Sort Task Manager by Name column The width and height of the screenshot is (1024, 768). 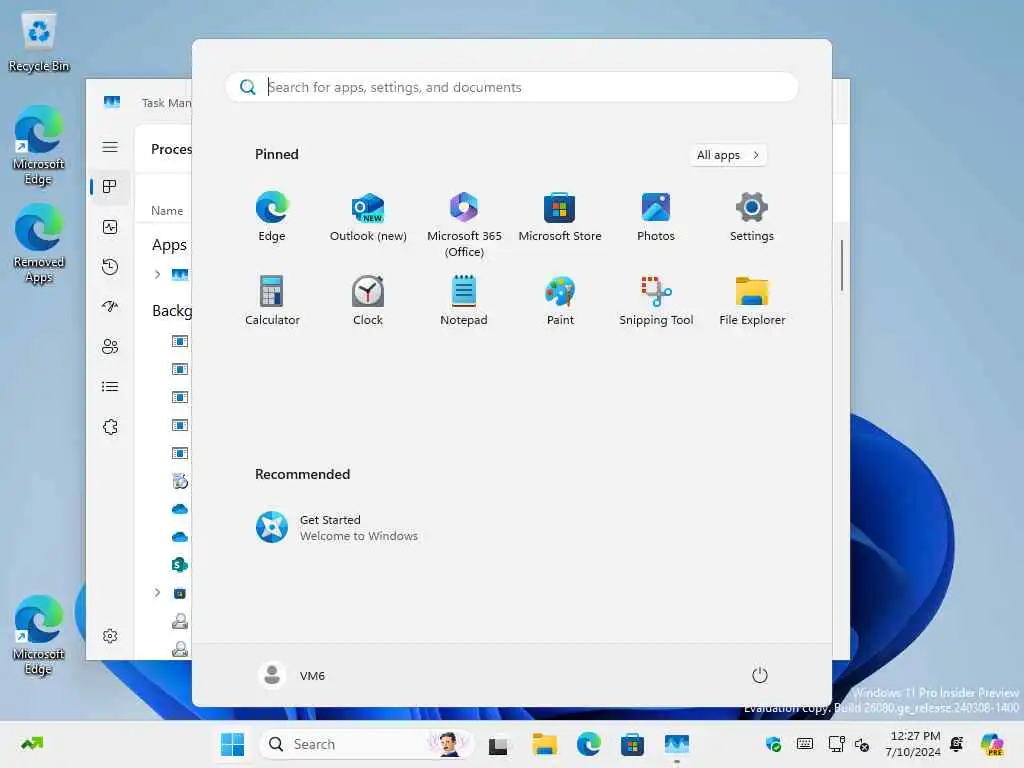point(167,210)
